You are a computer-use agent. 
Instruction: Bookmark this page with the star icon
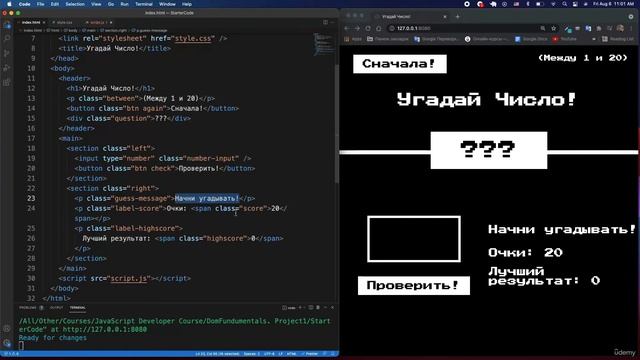[553, 29]
